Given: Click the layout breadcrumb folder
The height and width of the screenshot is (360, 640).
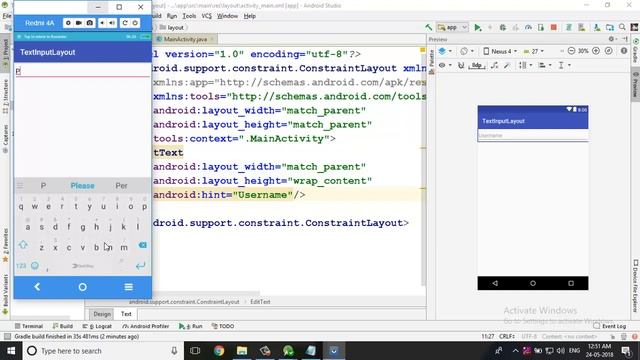Looking at the screenshot, I should click(x=171, y=27).
